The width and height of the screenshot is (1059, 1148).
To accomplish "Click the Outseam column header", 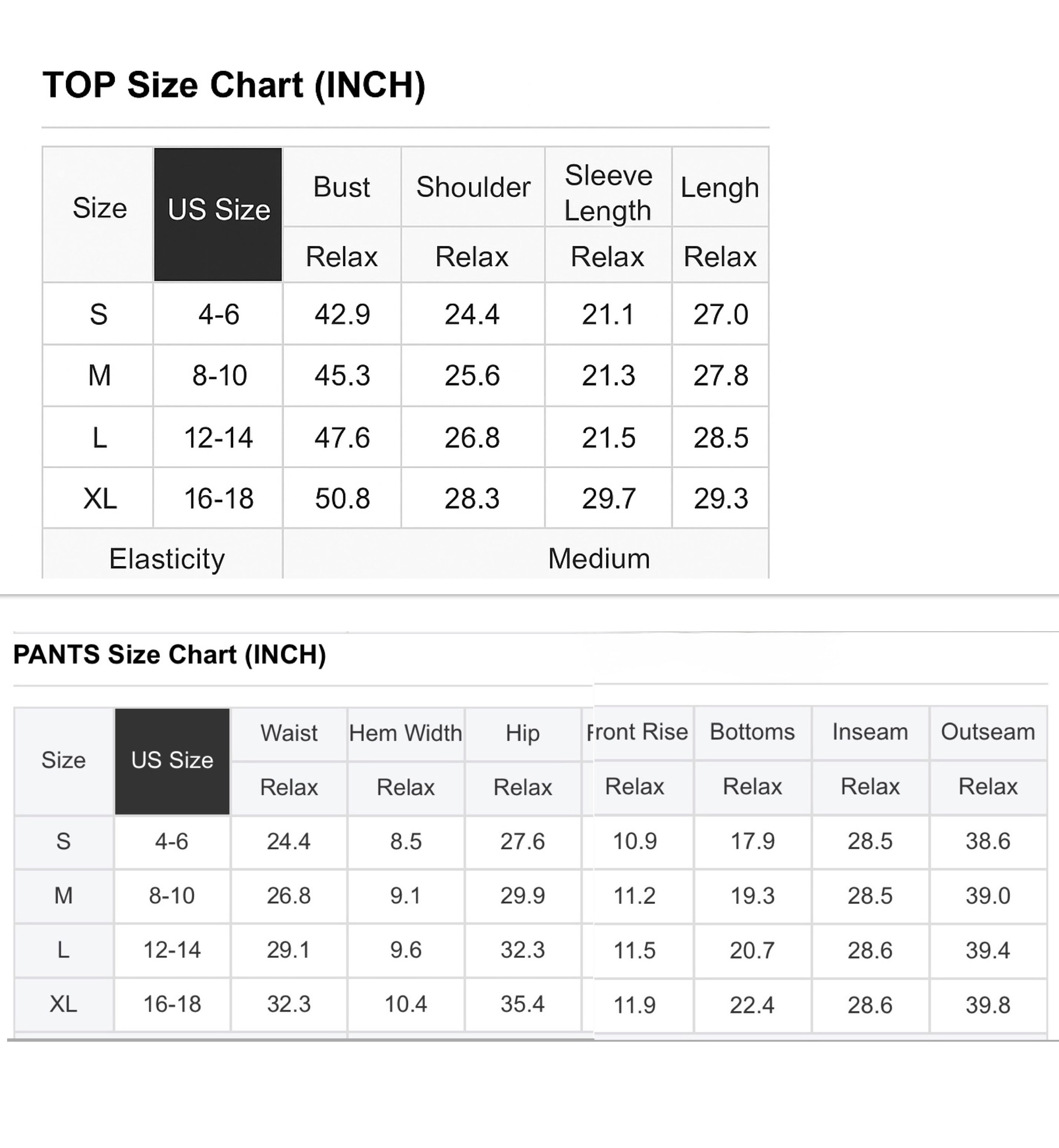I will coord(988,732).
